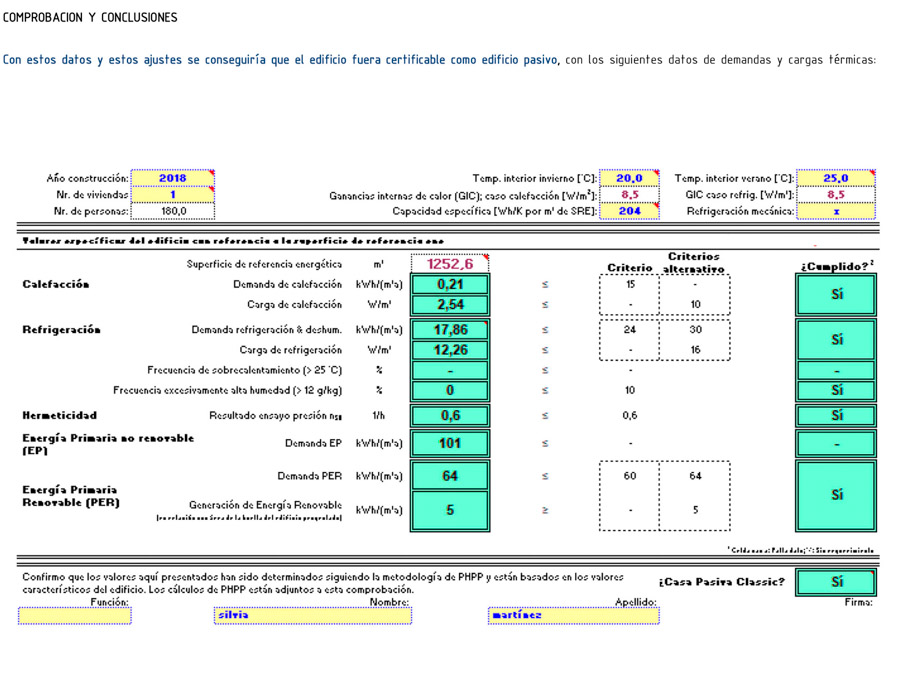The image size is (900, 675).
Task: Select the Criterios alternativo column header
Action: [x=694, y=263]
